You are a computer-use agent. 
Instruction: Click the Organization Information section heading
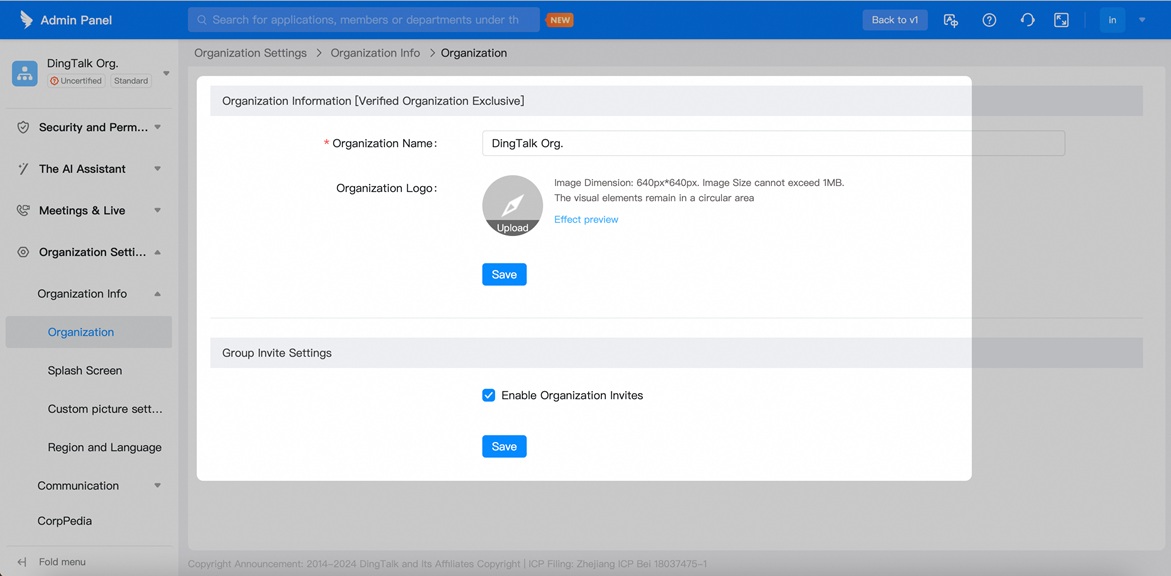[x=373, y=101]
